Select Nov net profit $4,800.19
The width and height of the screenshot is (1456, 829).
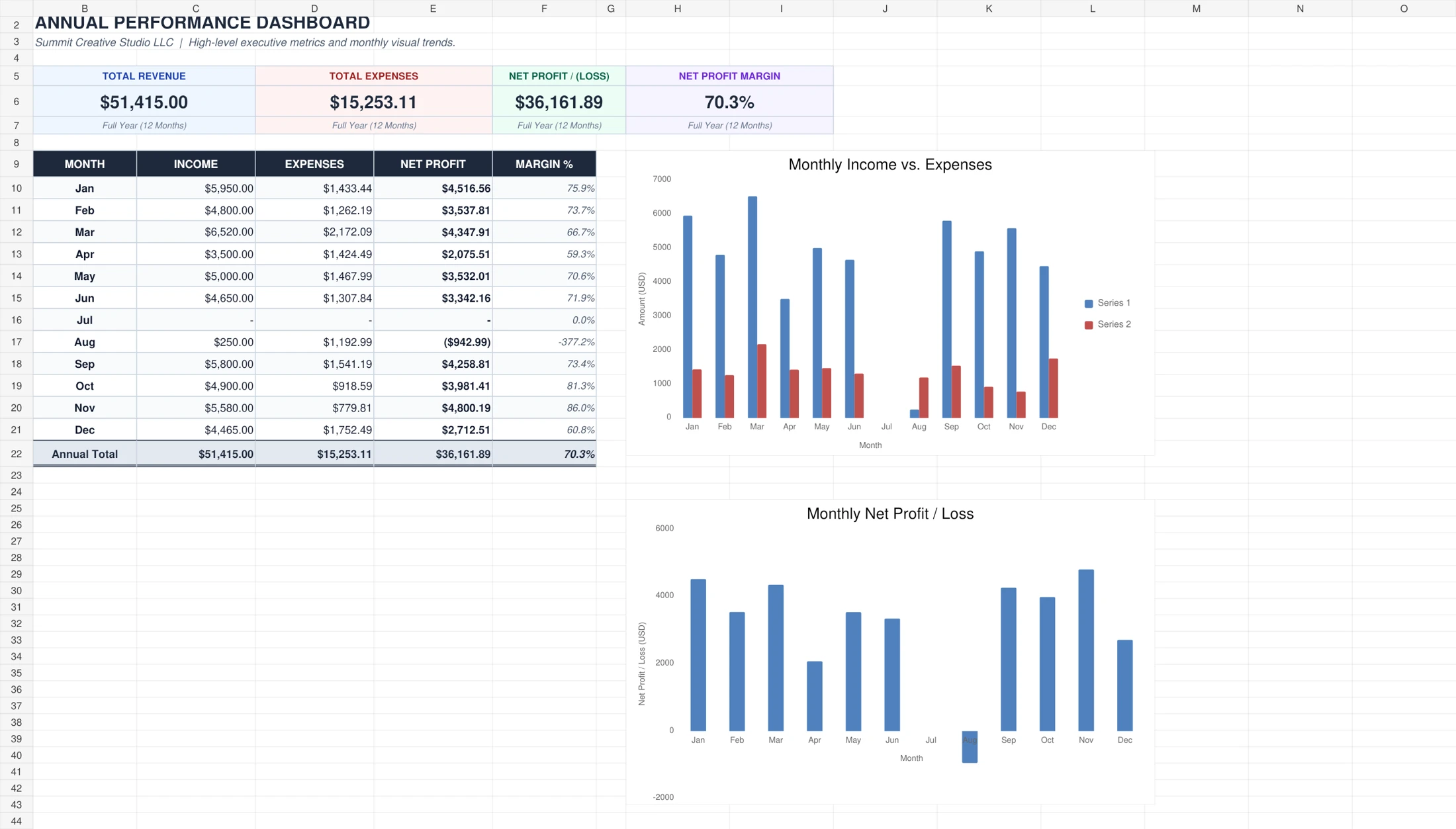pyautogui.click(x=433, y=408)
